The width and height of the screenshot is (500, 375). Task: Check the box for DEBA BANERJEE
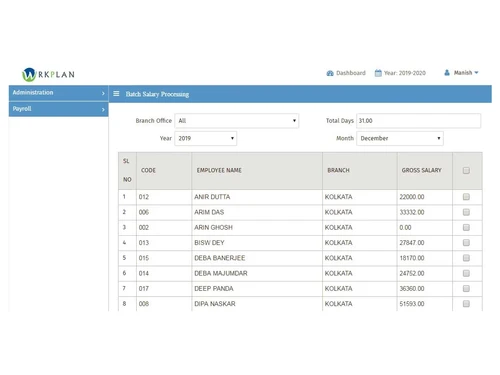coord(466,258)
